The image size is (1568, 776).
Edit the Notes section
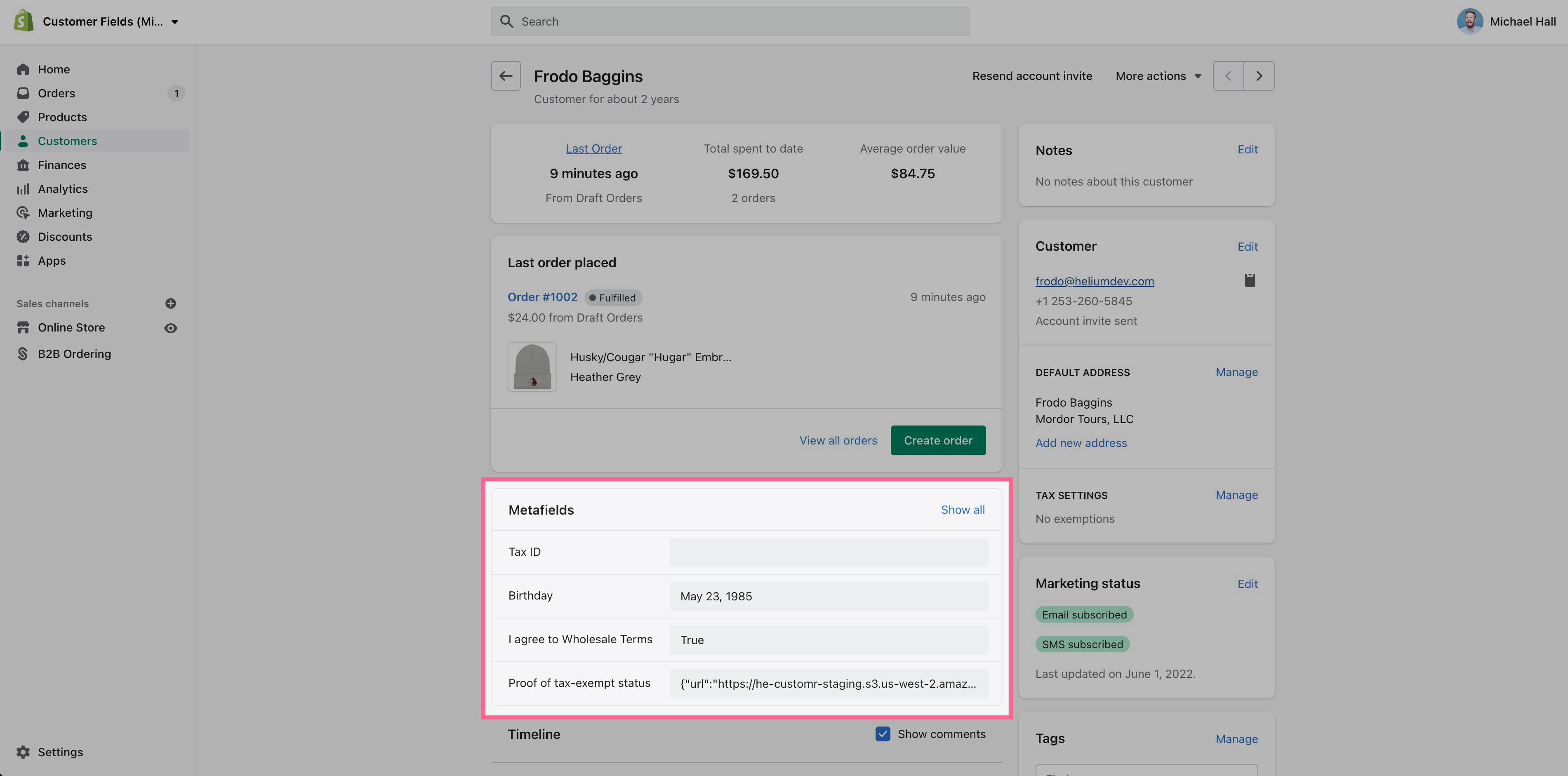coord(1247,149)
